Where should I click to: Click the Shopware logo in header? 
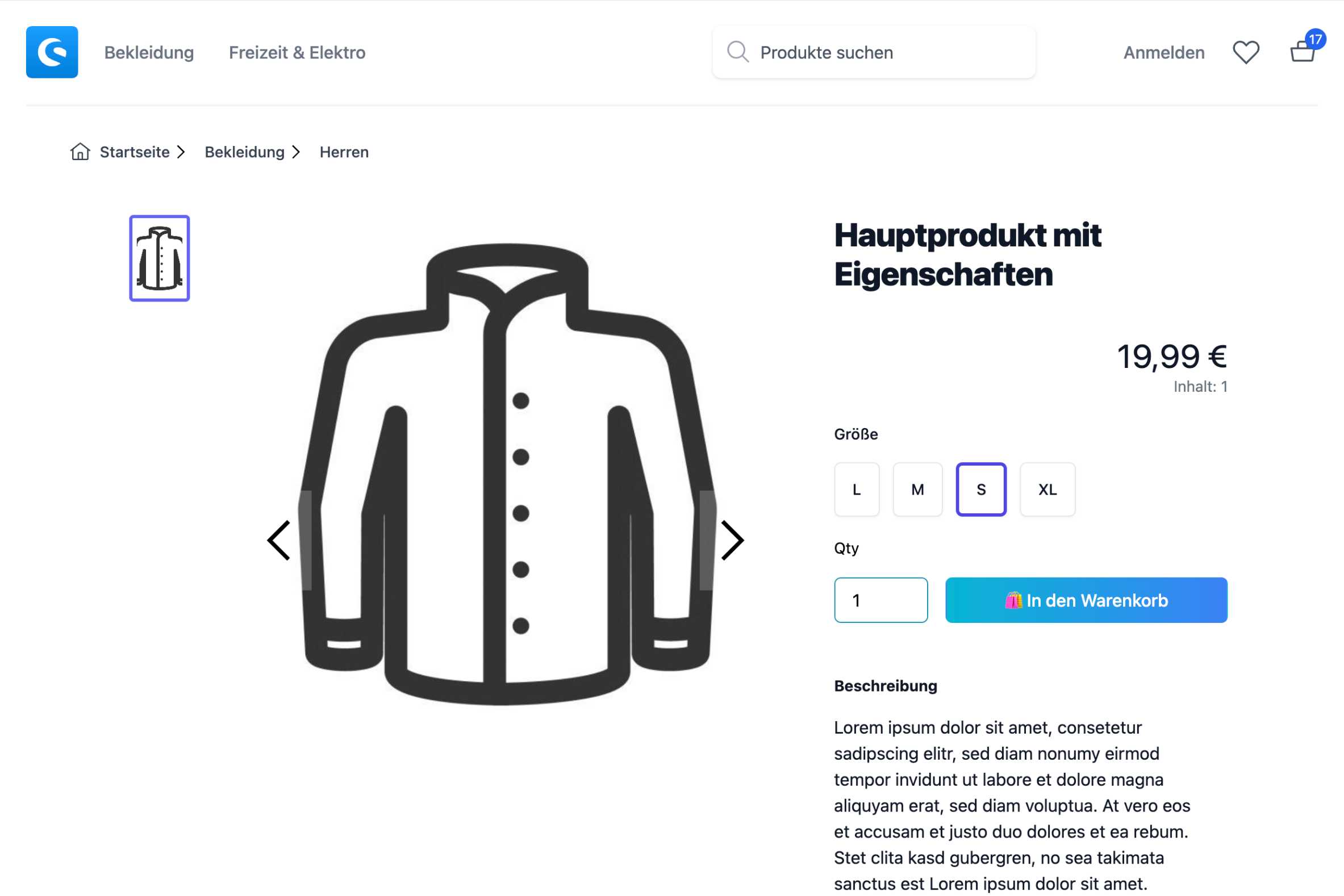52,52
